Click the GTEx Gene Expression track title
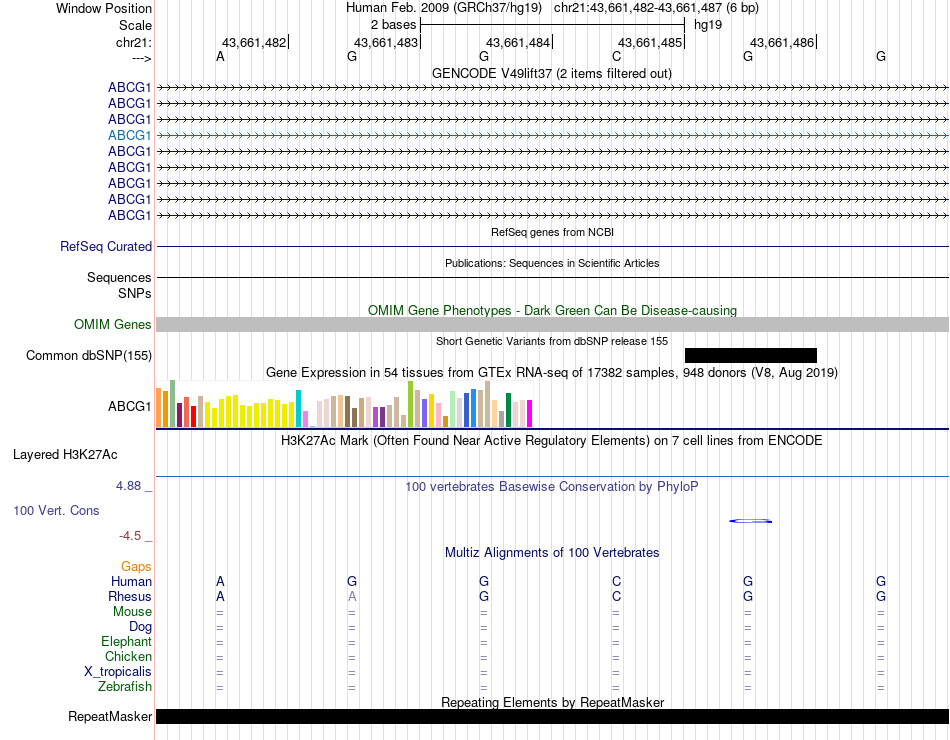 point(551,373)
